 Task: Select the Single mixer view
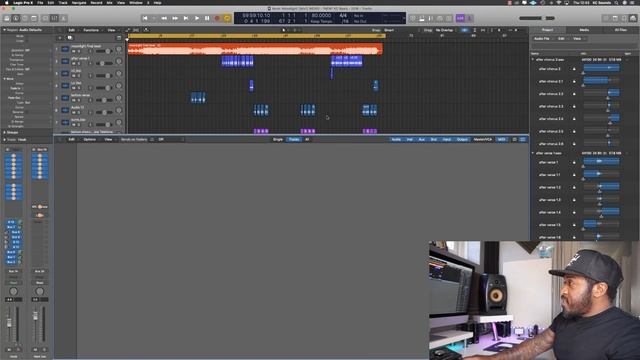point(278,140)
